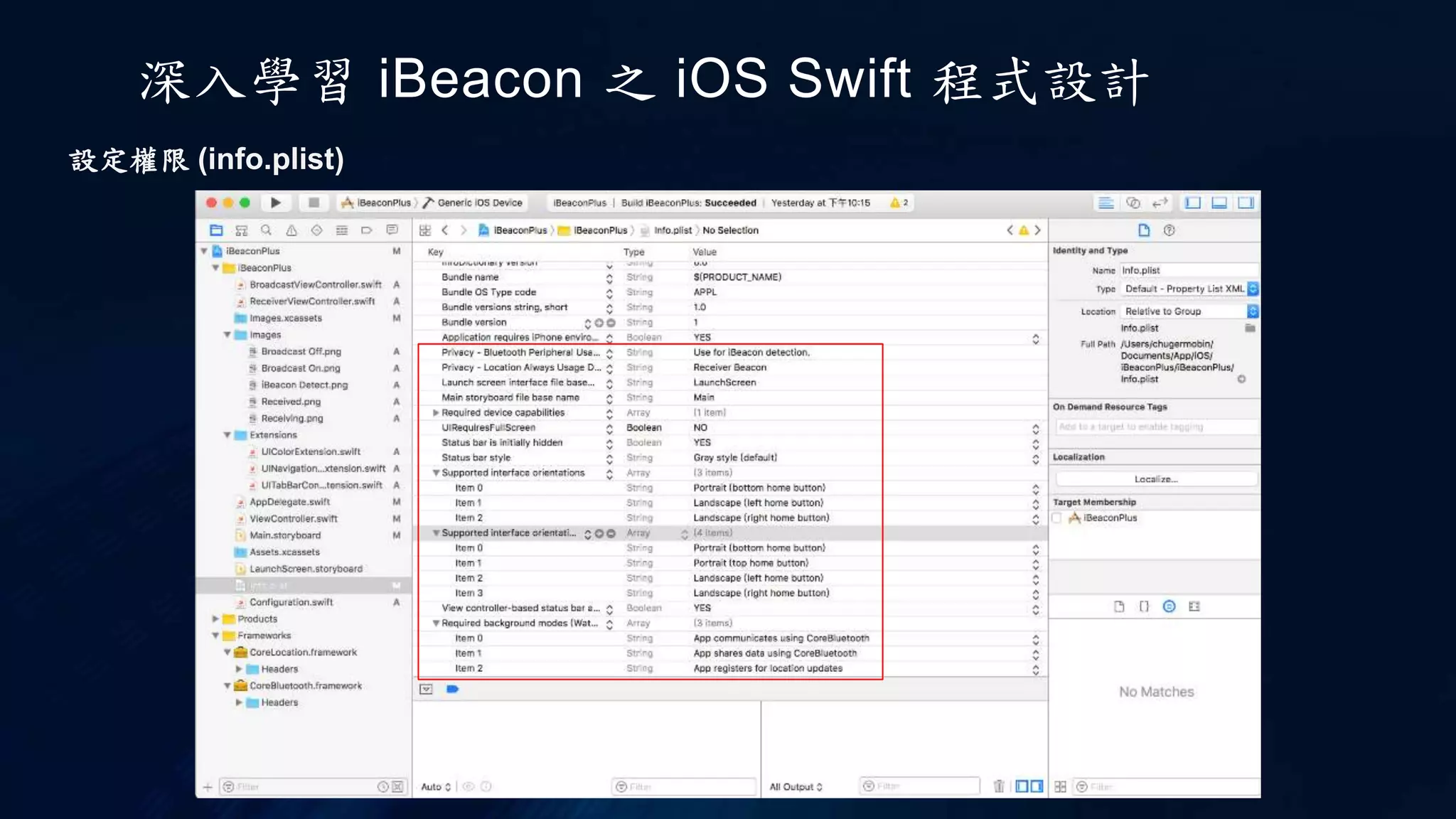The height and width of the screenshot is (819, 1456).
Task: Open Main.storyboard
Action: (285, 535)
